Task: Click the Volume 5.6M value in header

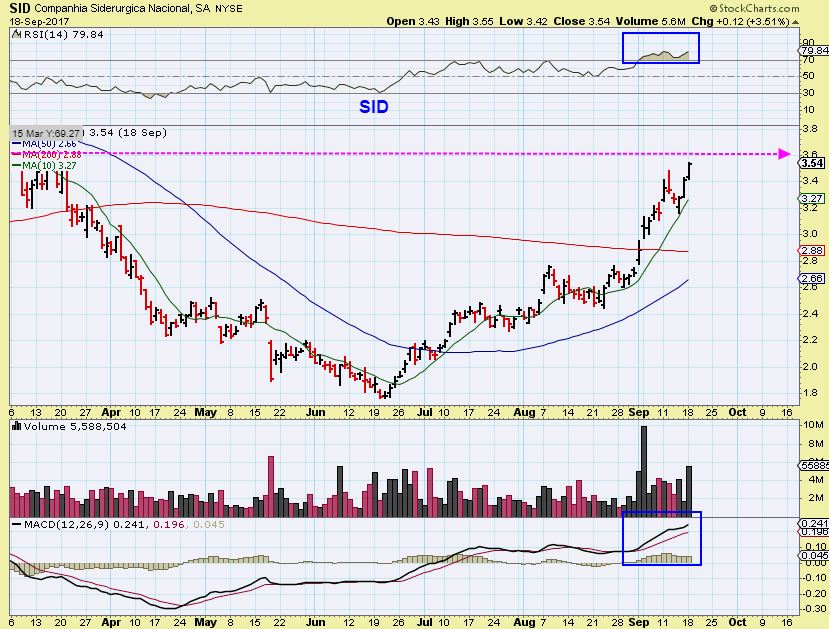Action: point(650,22)
